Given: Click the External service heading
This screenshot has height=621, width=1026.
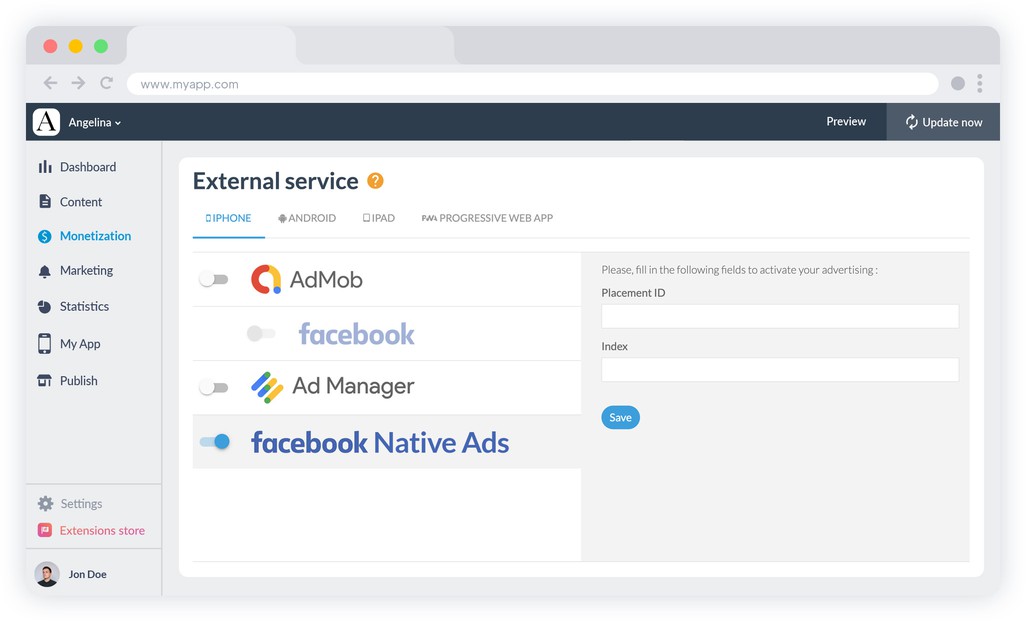Looking at the screenshot, I should pyautogui.click(x=275, y=181).
